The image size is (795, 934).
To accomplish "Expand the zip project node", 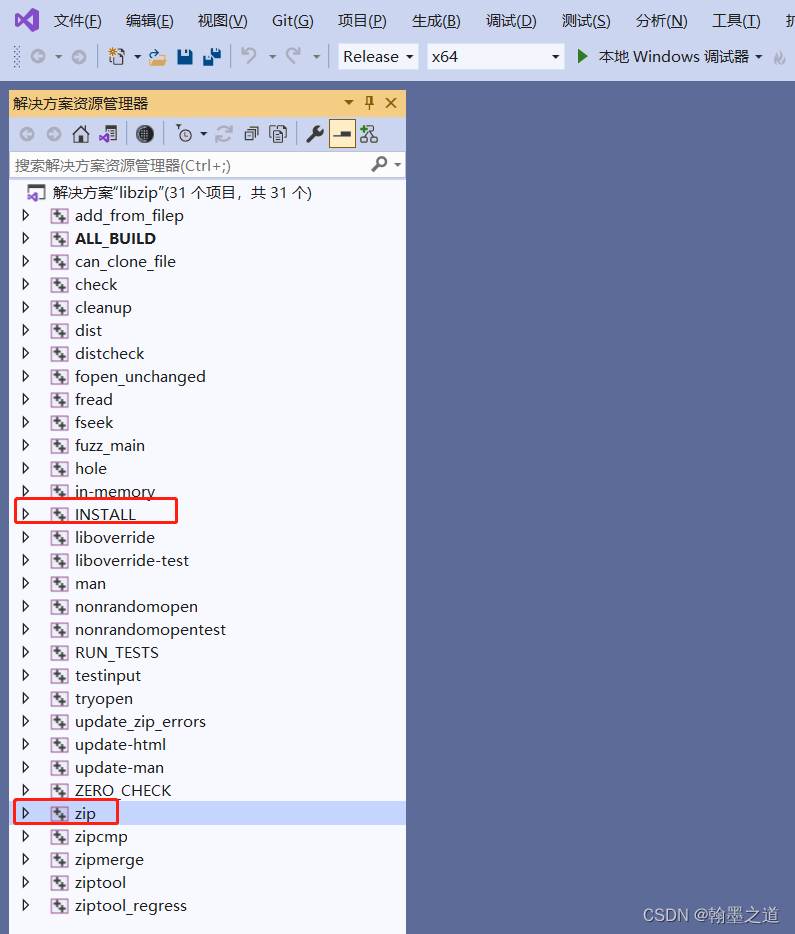I will click(x=26, y=813).
